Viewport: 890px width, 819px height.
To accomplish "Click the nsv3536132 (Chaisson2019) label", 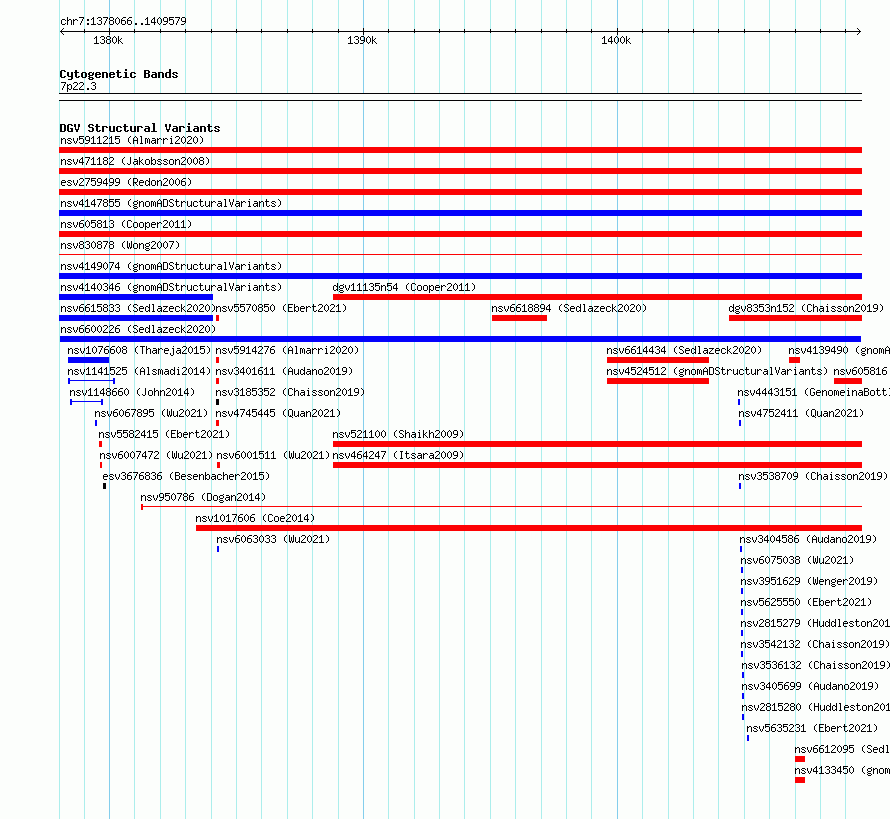I will [x=816, y=665].
